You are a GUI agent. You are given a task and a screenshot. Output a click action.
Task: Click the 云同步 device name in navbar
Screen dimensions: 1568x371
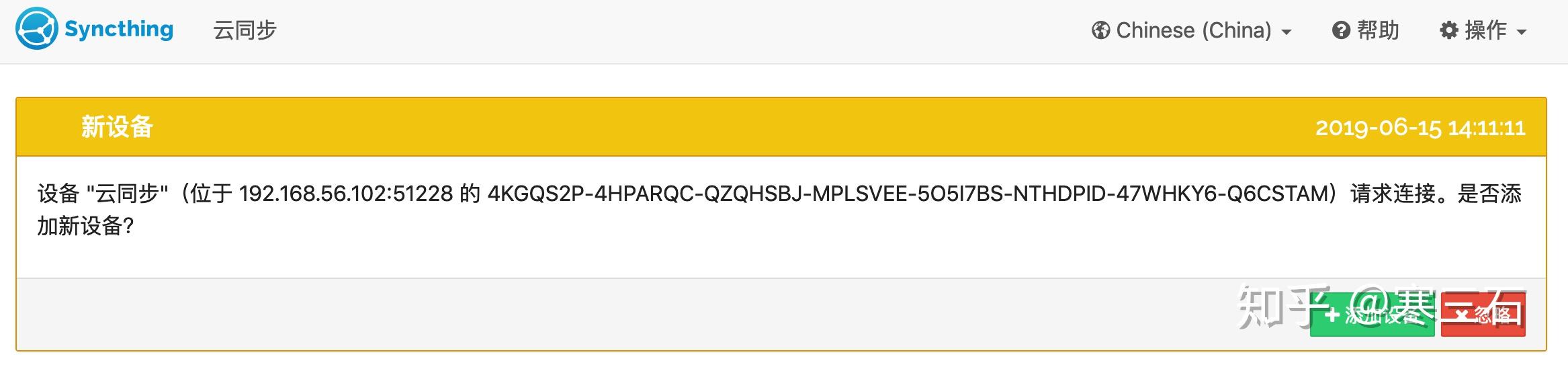(245, 30)
